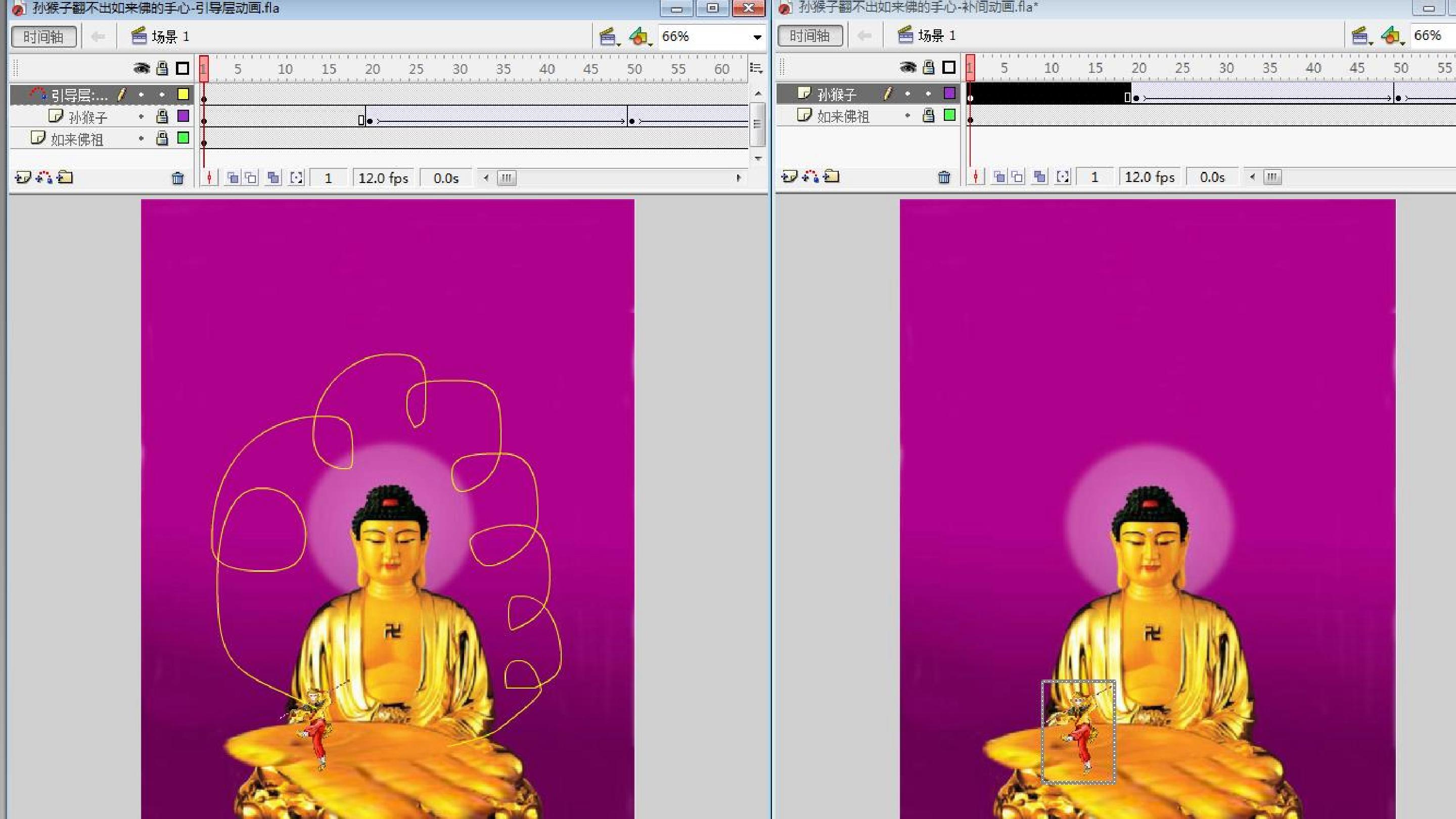Unlock the 孙猴子 layer in the left panel
This screenshot has height=819, width=1456.
pos(162,116)
